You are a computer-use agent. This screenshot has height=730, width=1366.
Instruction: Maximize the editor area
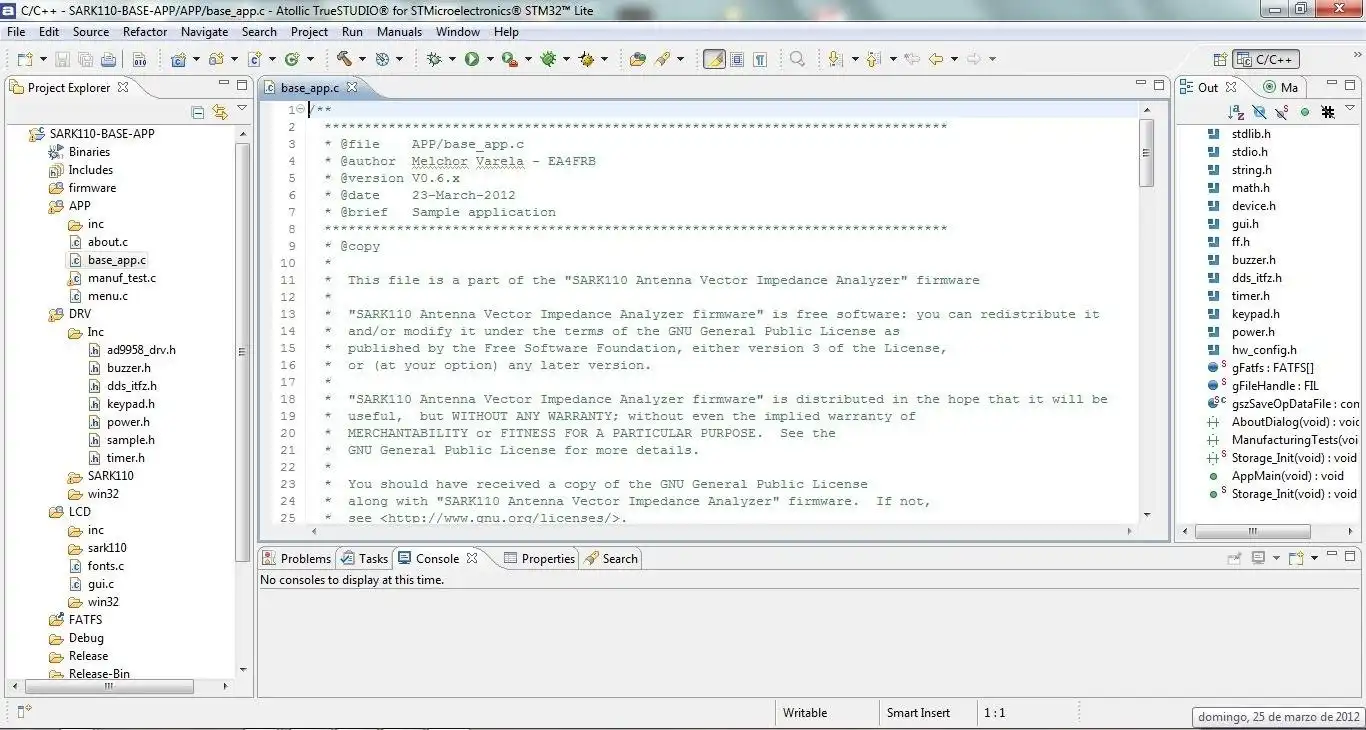[1159, 86]
